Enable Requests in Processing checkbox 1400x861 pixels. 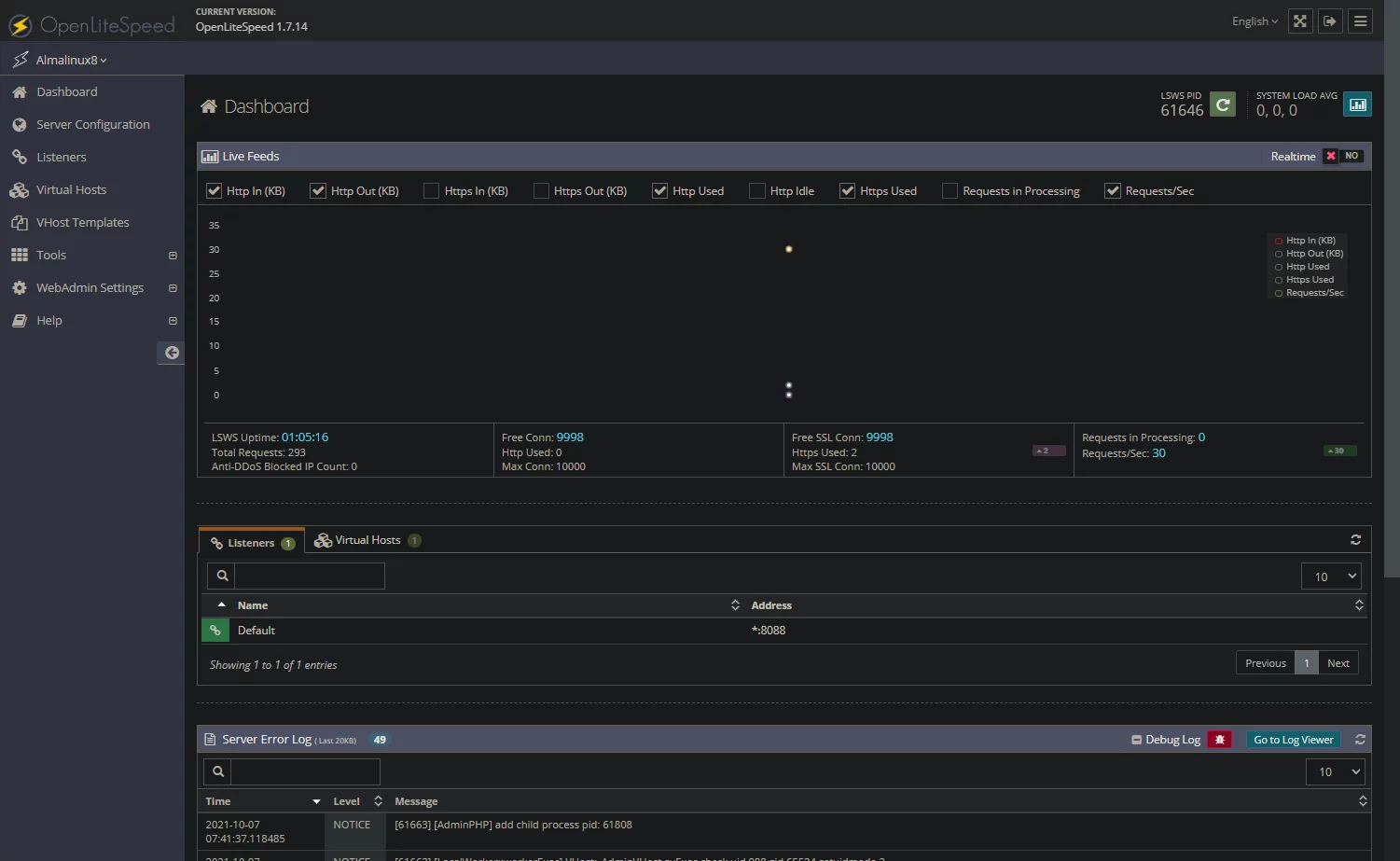(950, 191)
